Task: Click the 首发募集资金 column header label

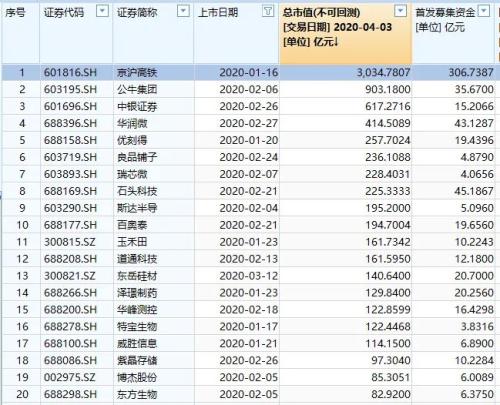Action: click(x=445, y=13)
